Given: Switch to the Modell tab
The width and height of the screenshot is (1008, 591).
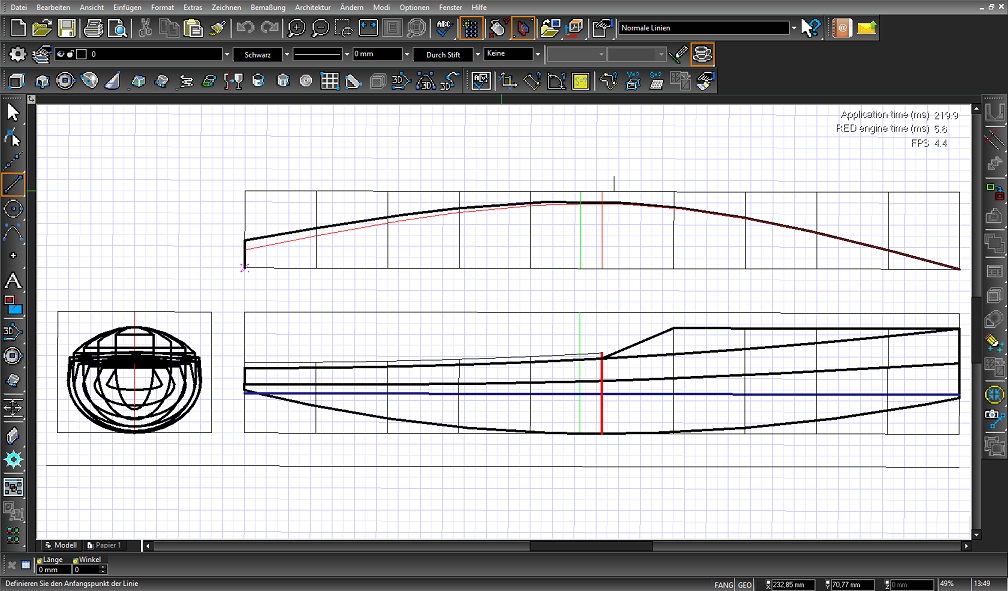Looking at the screenshot, I should tap(62, 546).
